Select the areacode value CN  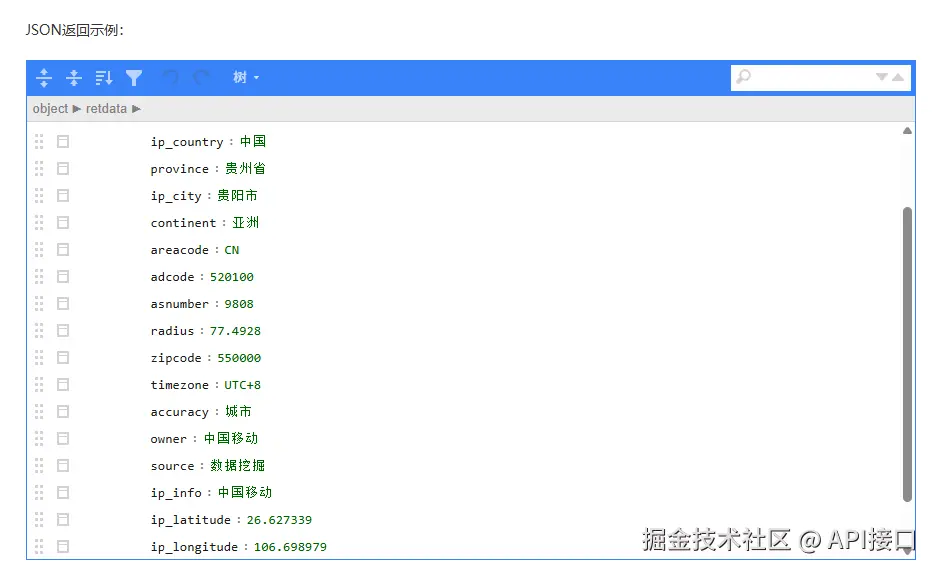pos(232,250)
